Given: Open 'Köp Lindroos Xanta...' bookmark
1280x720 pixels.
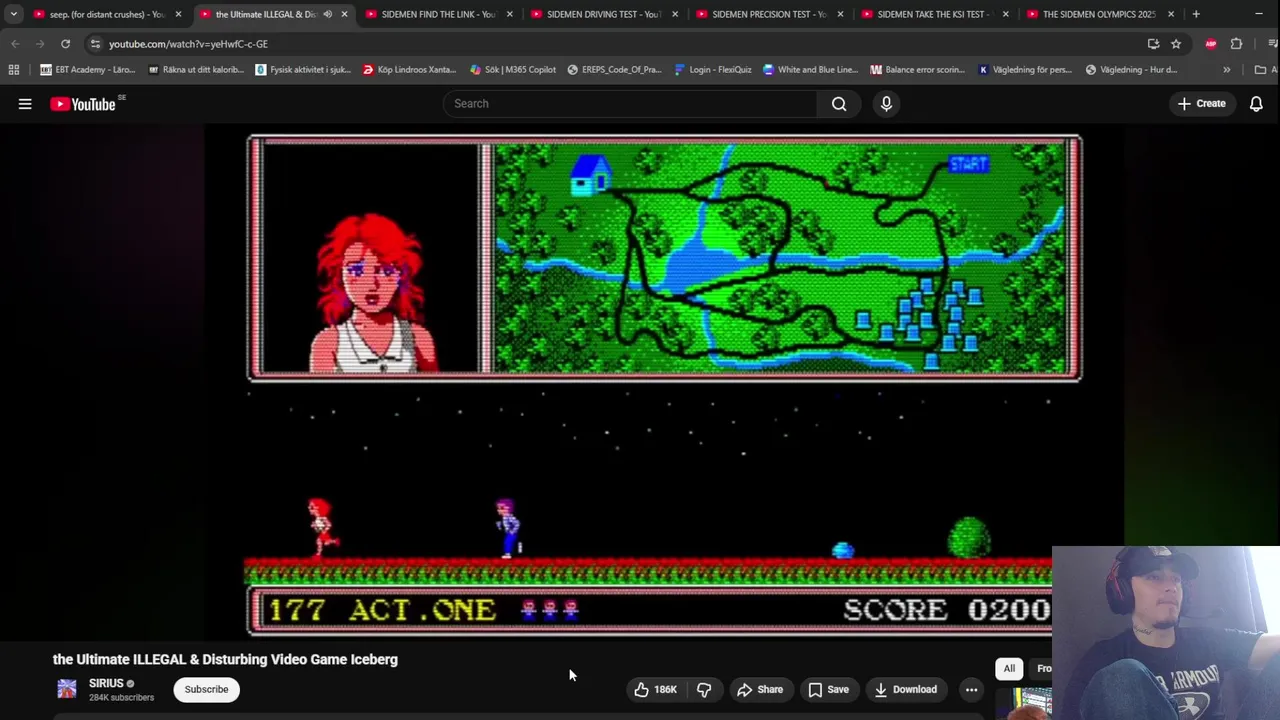Looking at the screenshot, I should click(409, 70).
